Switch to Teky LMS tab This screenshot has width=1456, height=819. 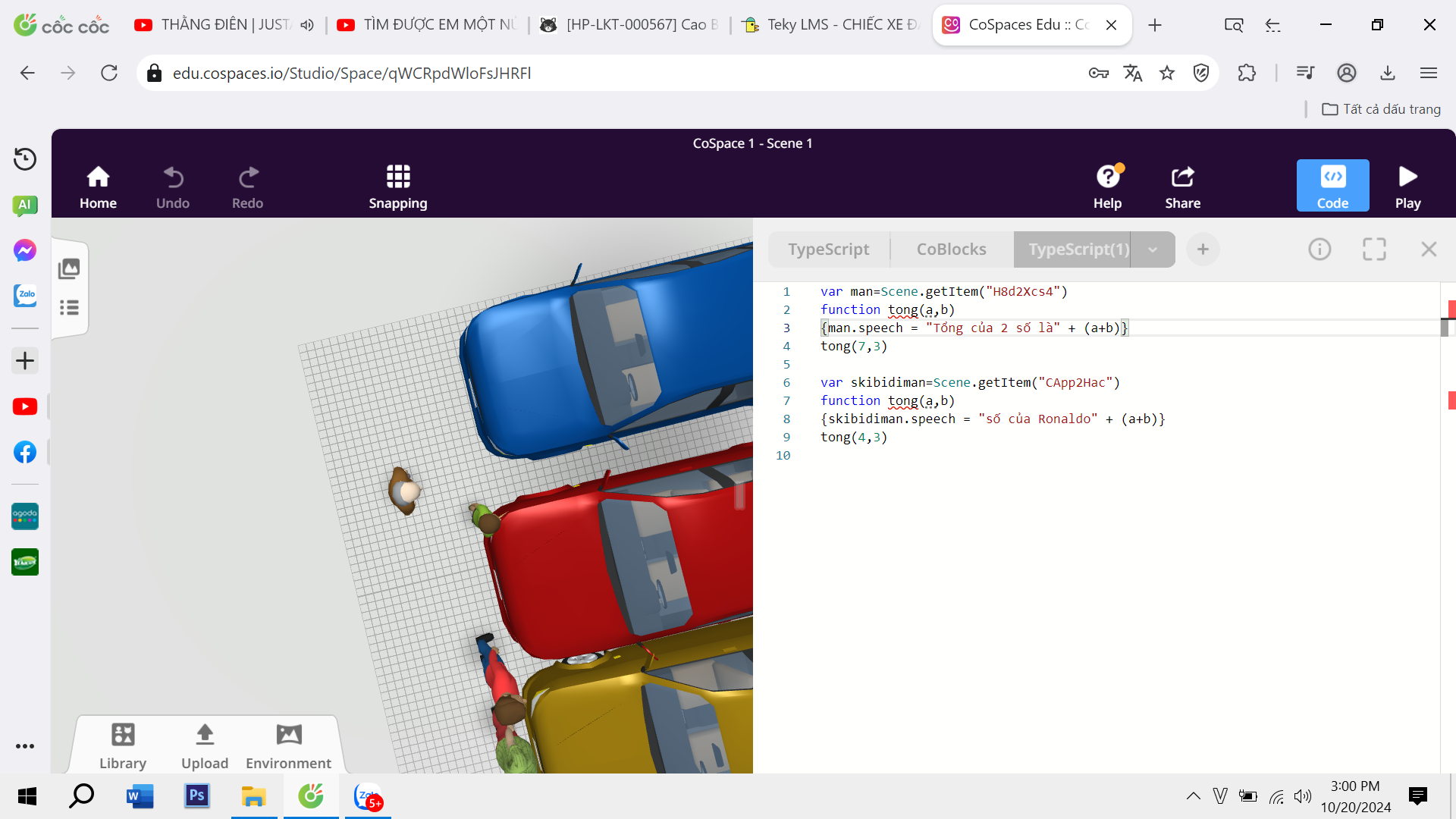(830, 24)
